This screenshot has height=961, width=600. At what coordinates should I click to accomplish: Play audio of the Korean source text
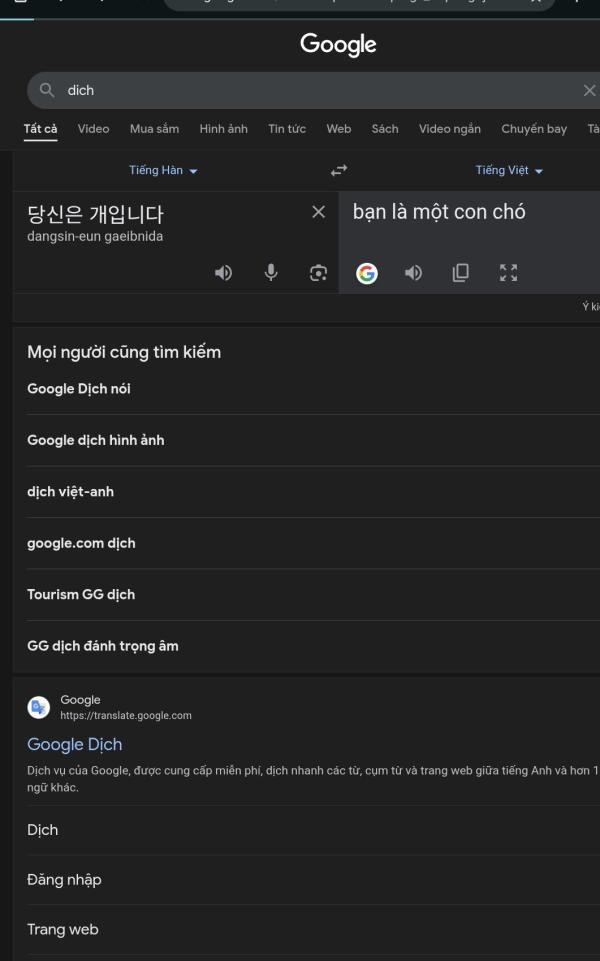[x=224, y=273]
